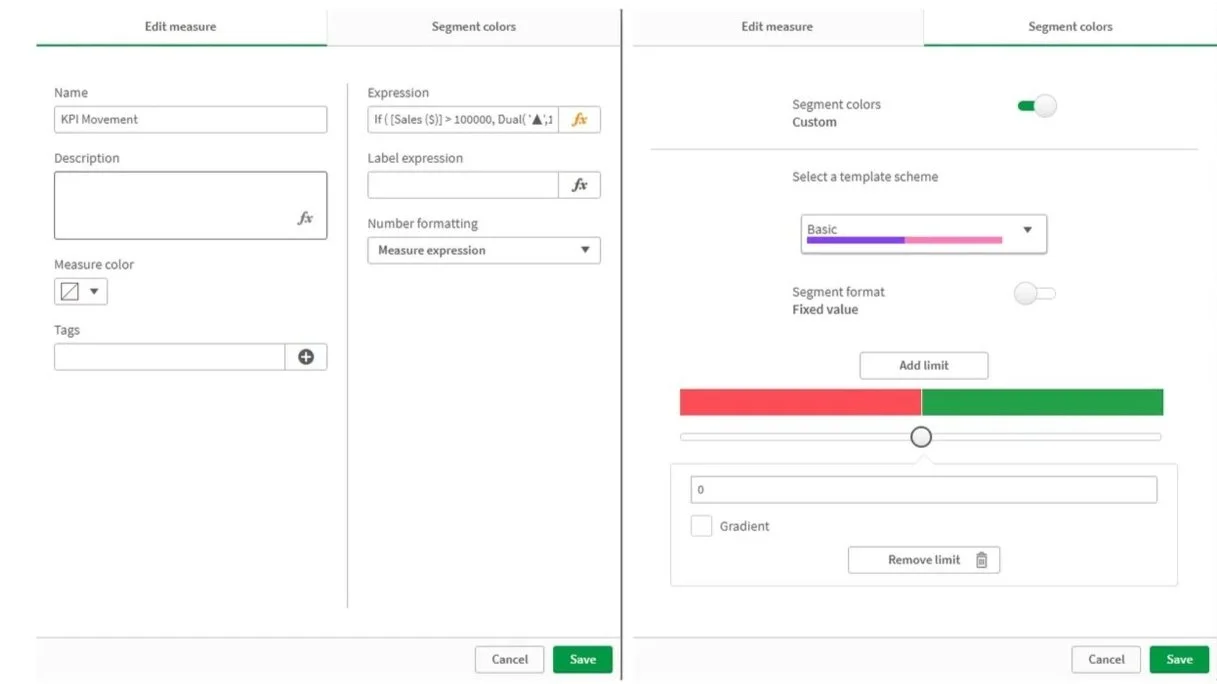Open the Number formatting dropdown
This screenshot has width=1217, height=684.
tap(484, 250)
